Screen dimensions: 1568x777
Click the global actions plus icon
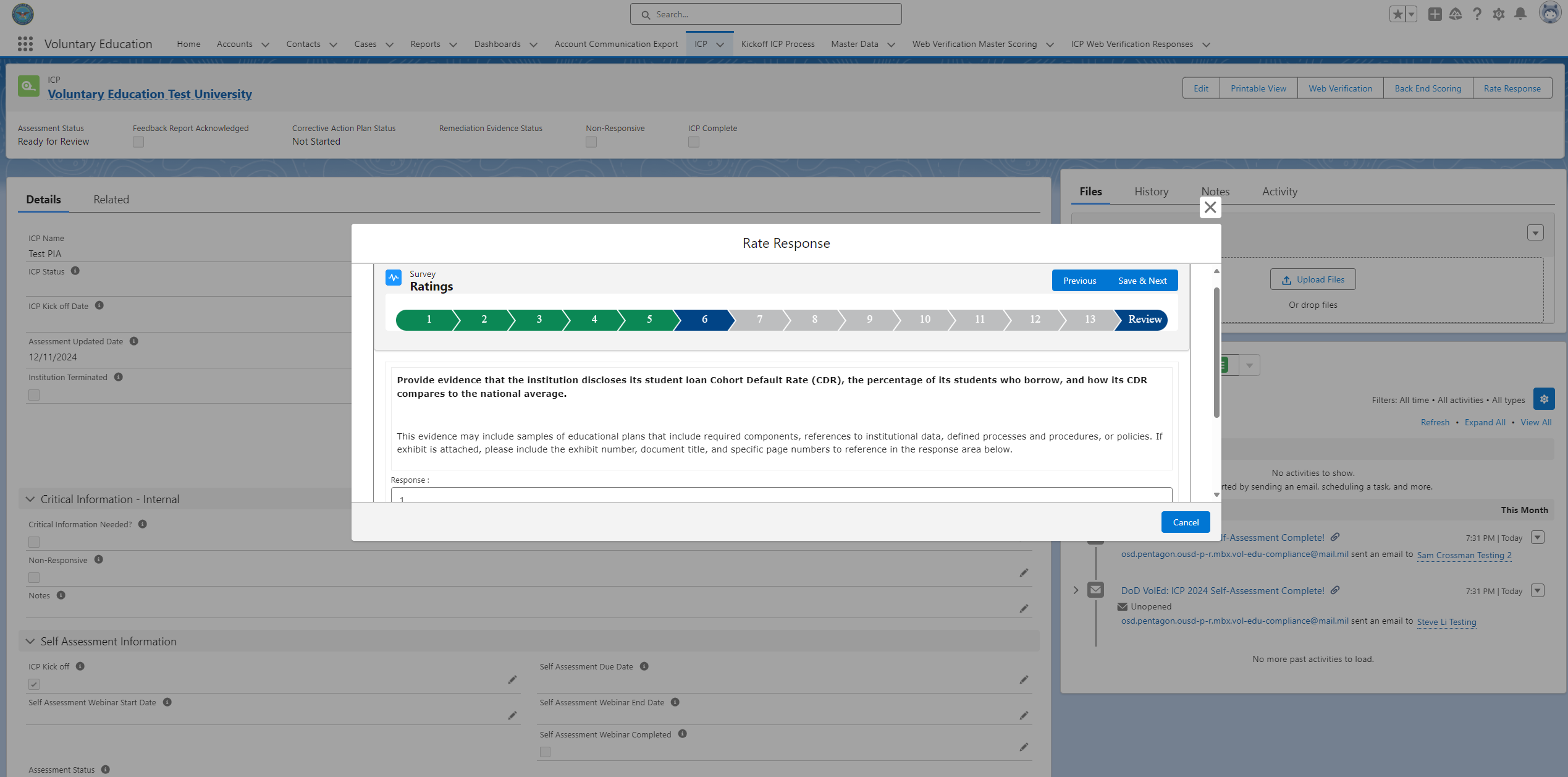(x=1435, y=14)
